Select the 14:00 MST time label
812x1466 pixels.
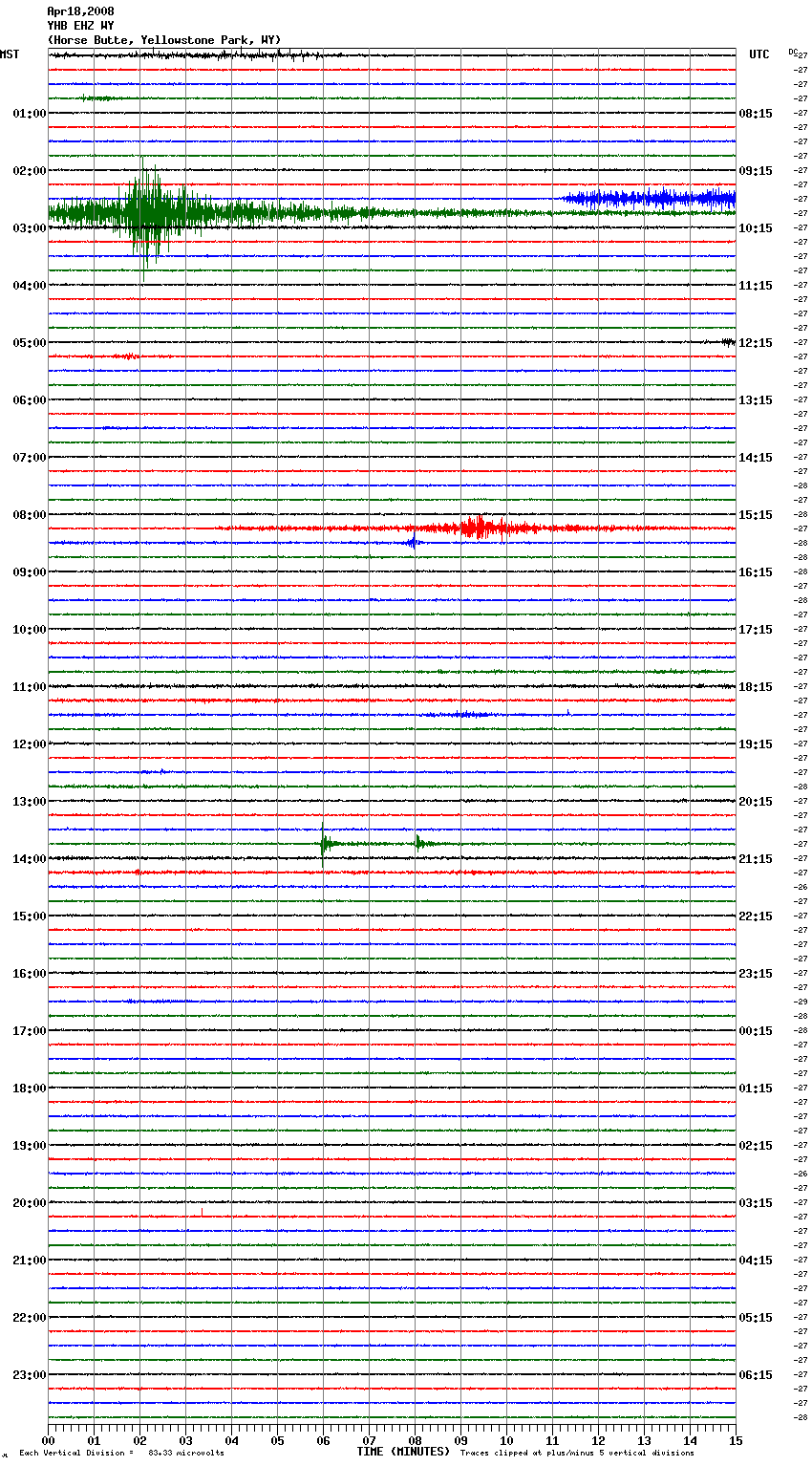coord(30,859)
